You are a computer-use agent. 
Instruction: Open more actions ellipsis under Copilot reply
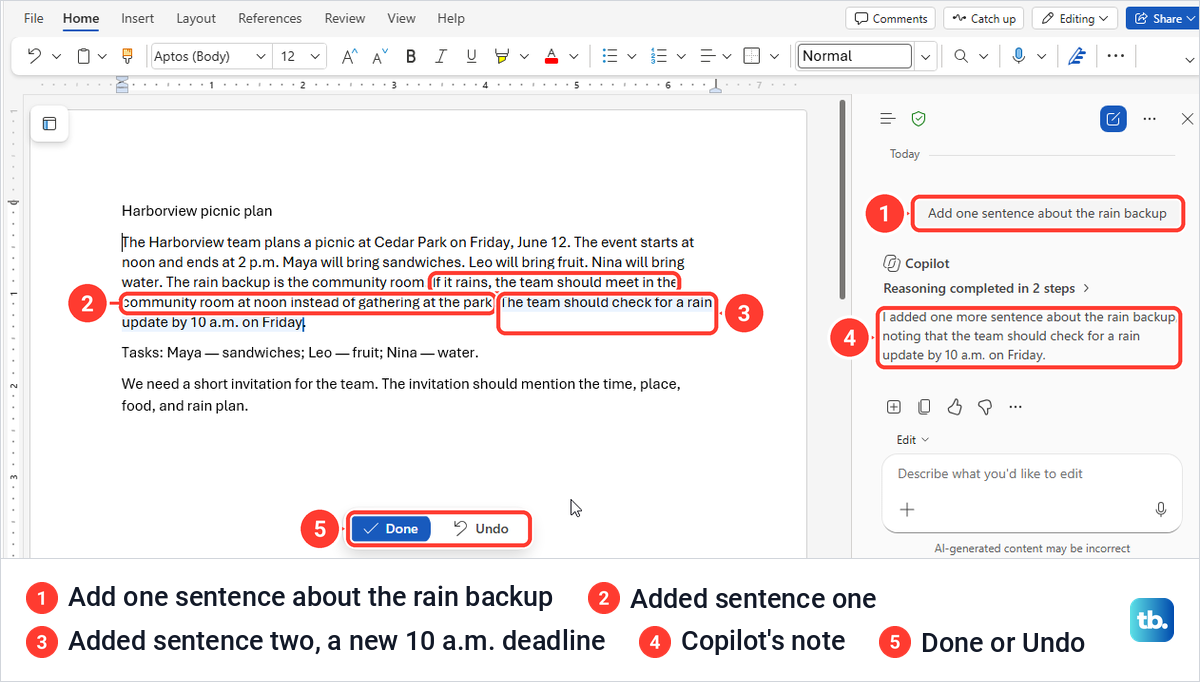(1016, 406)
